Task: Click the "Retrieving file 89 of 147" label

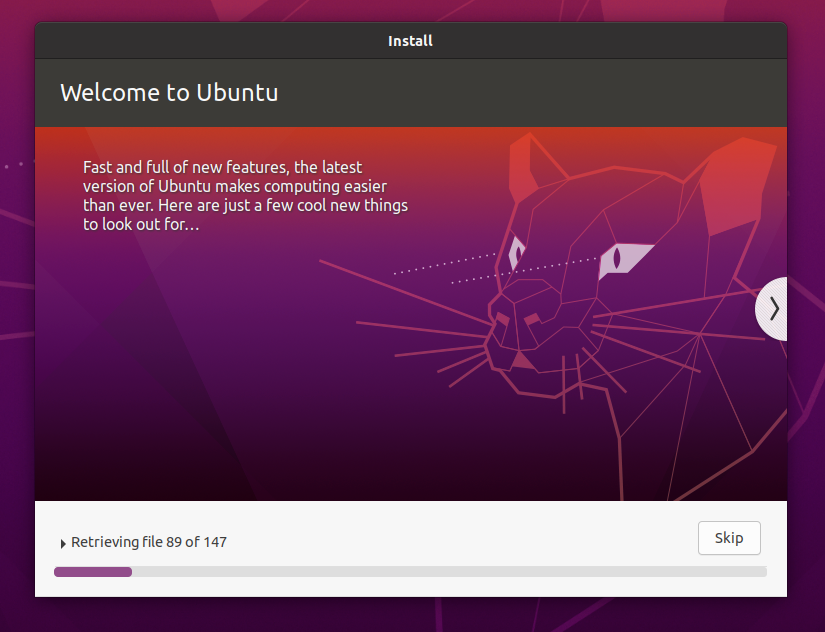Action: tap(149, 542)
